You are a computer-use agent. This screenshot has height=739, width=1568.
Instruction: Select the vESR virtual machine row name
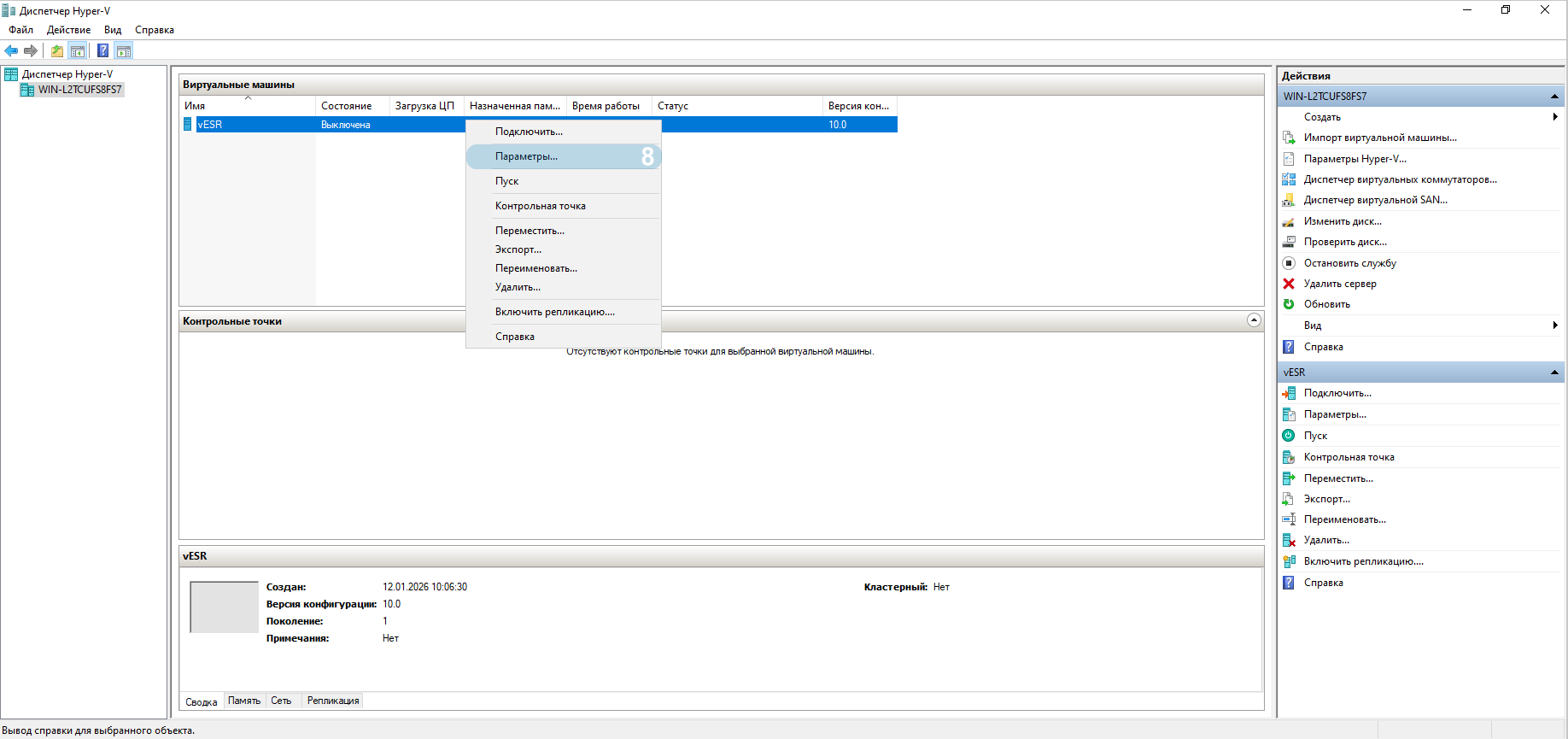[210, 125]
